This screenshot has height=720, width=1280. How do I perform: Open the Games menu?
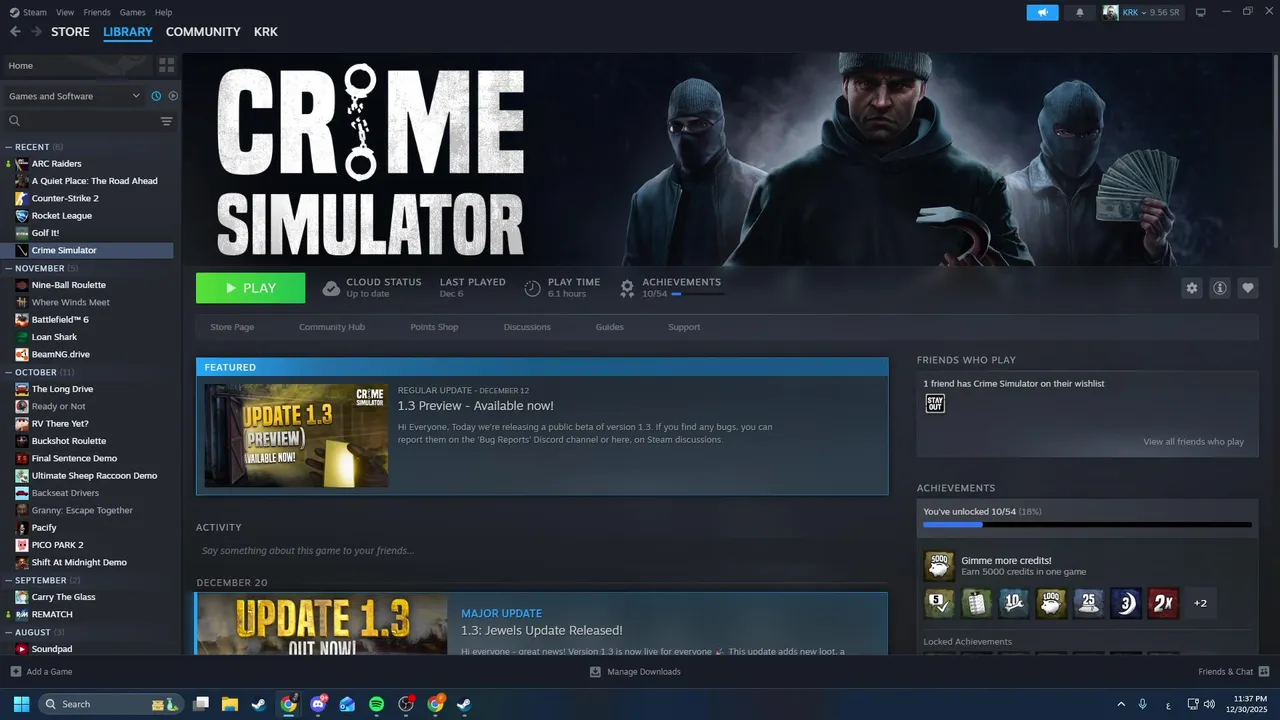pyautogui.click(x=132, y=12)
